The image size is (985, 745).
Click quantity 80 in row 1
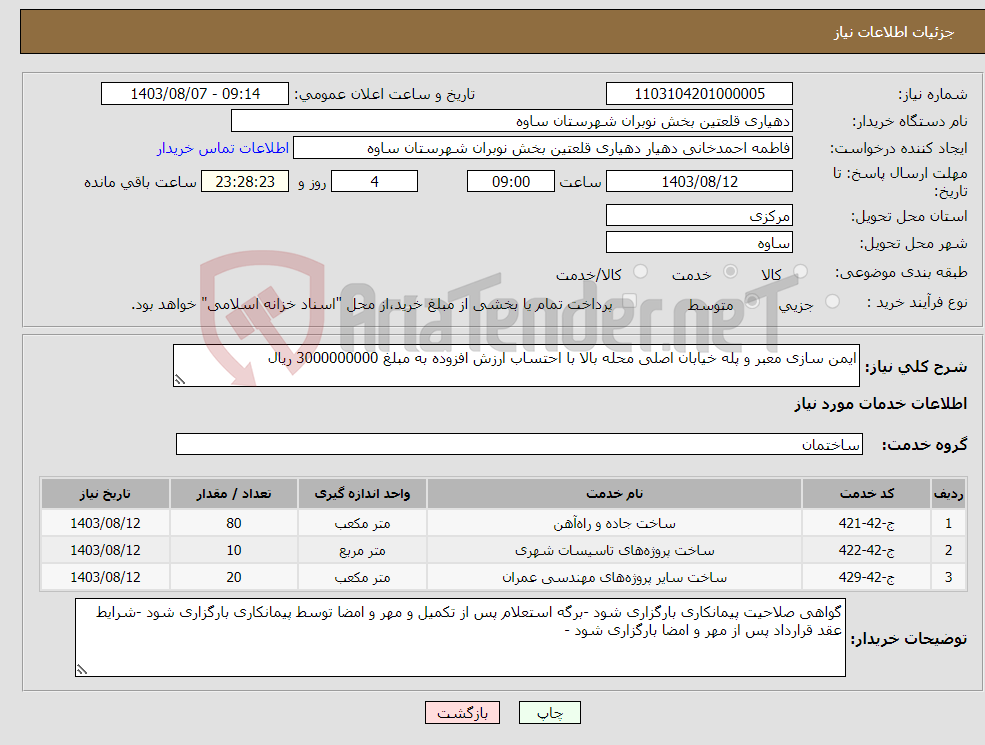234,523
